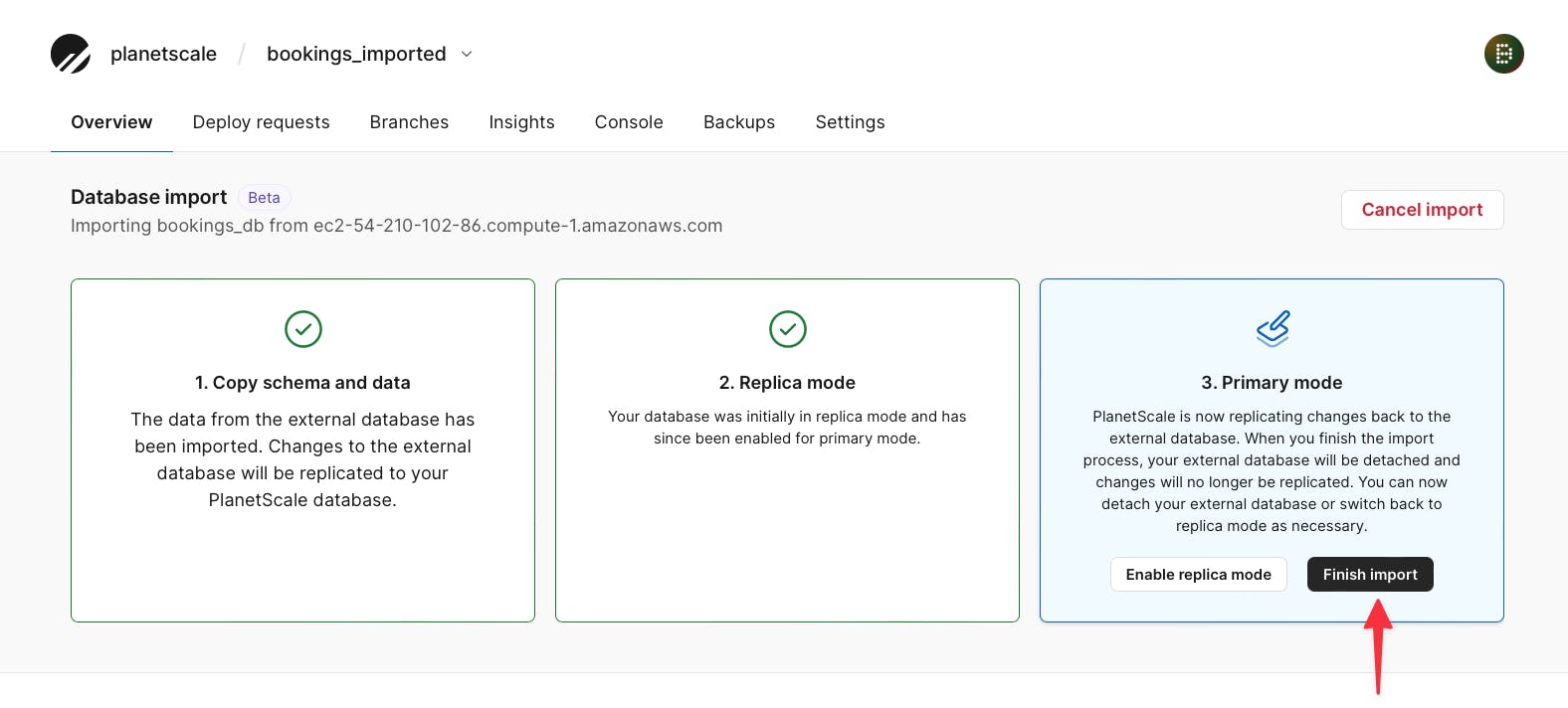Expand the bookings_imported database chevron
The width and height of the screenshot is (1568, 708).
click(467, 54)
